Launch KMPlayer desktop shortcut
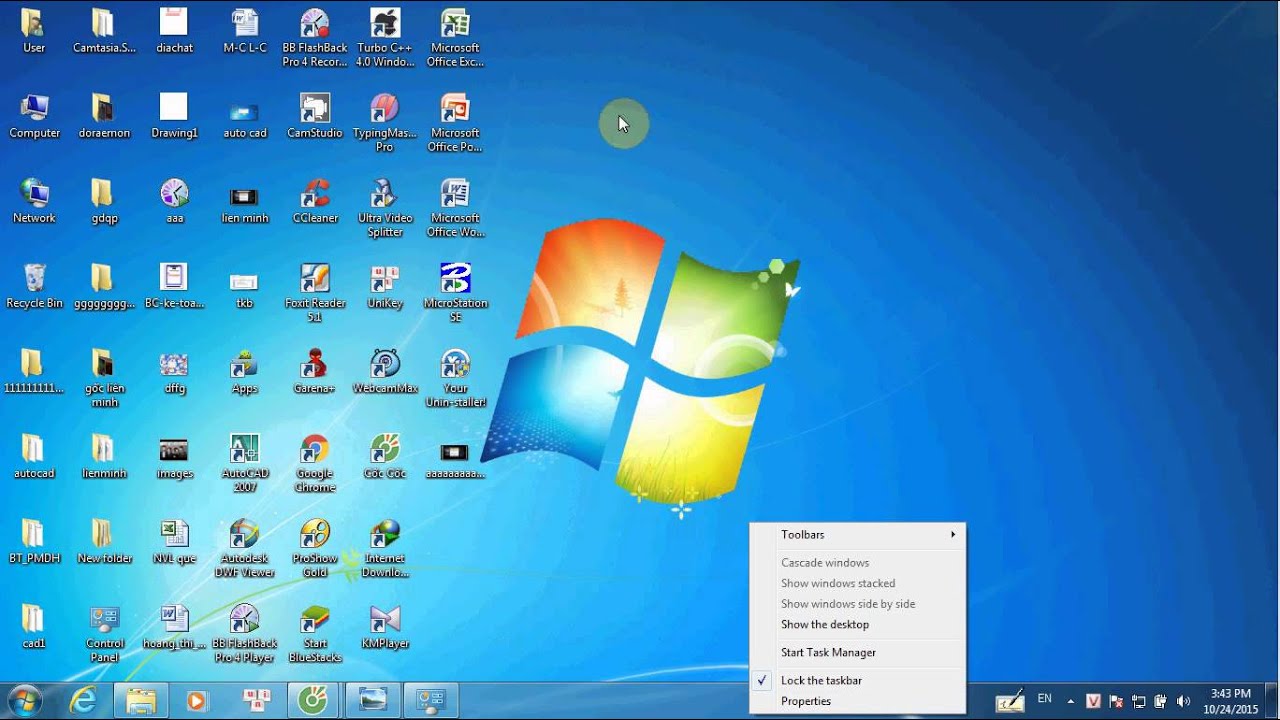The image size is (1280, 720). [x=385, y=627]
